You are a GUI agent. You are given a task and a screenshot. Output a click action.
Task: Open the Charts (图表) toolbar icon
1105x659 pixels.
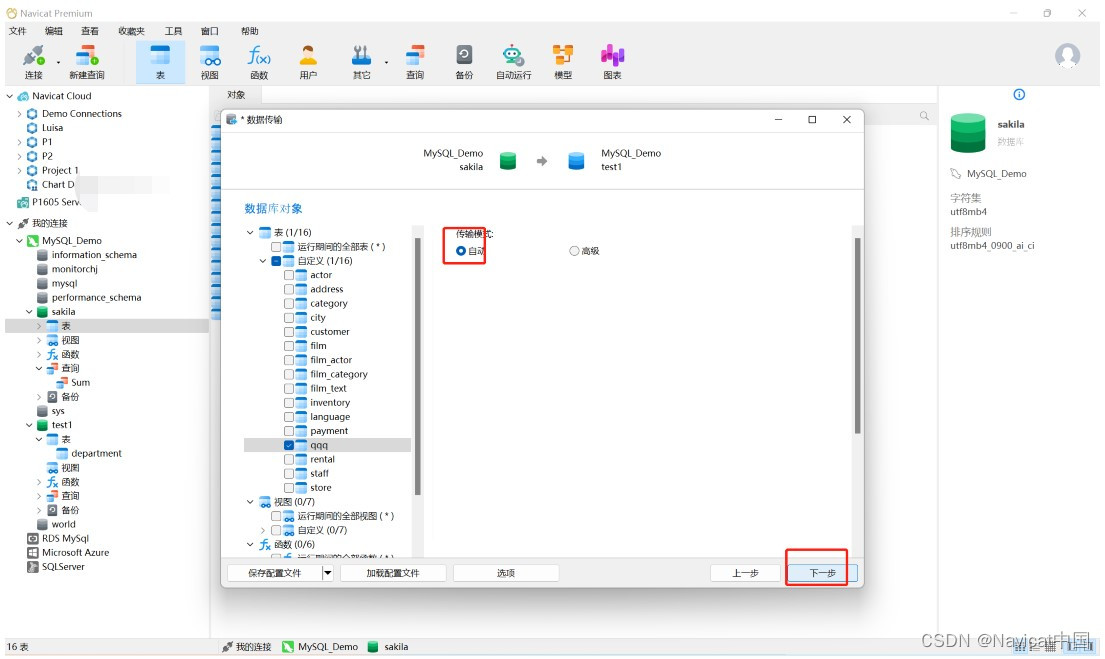tap(612, 62)
